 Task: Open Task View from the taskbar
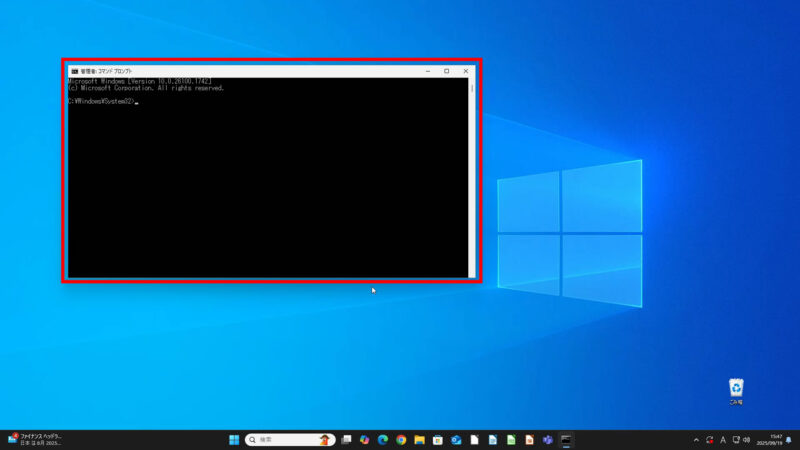coord(347,440)
